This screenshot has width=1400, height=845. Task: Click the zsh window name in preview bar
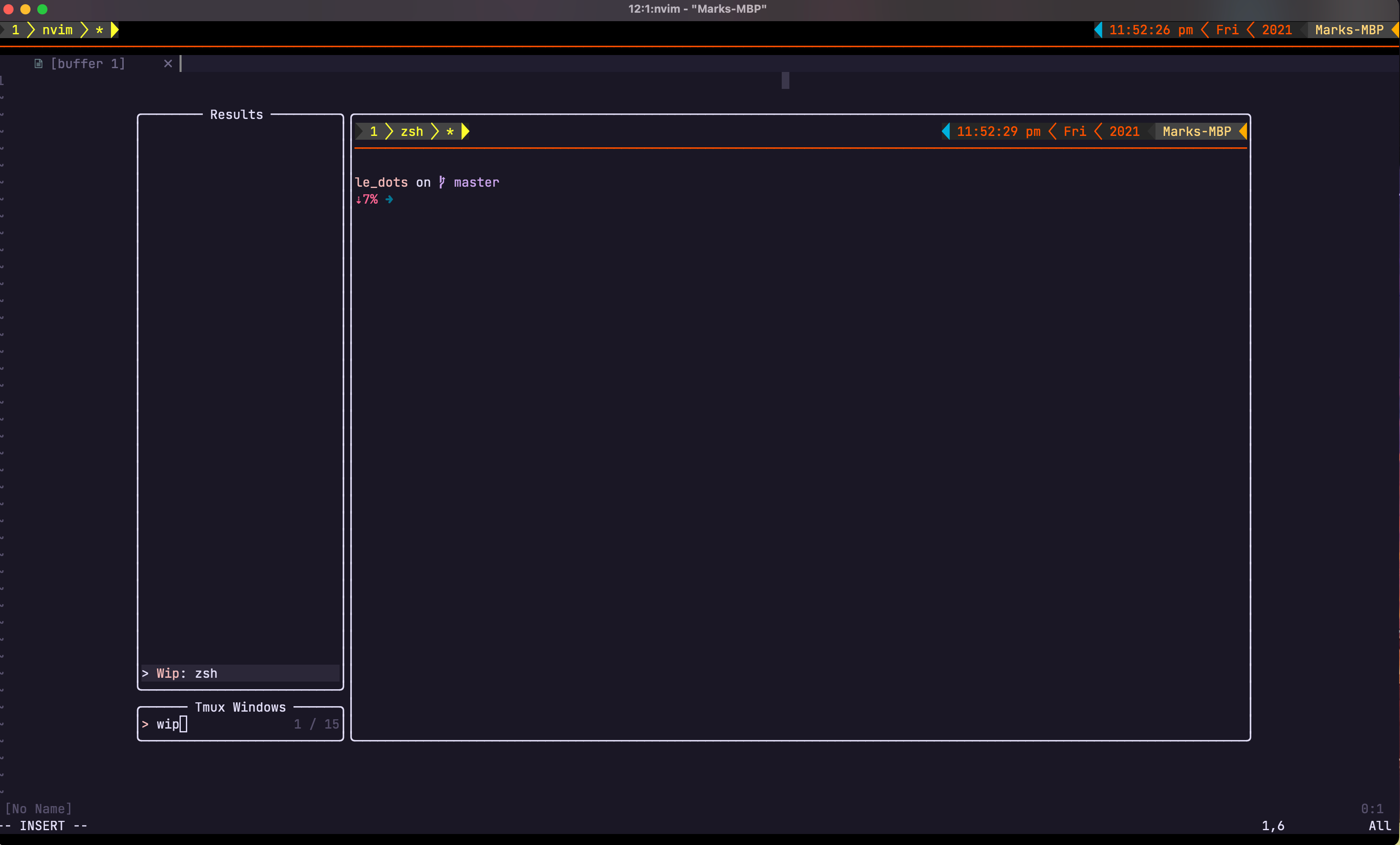[412, 131]
